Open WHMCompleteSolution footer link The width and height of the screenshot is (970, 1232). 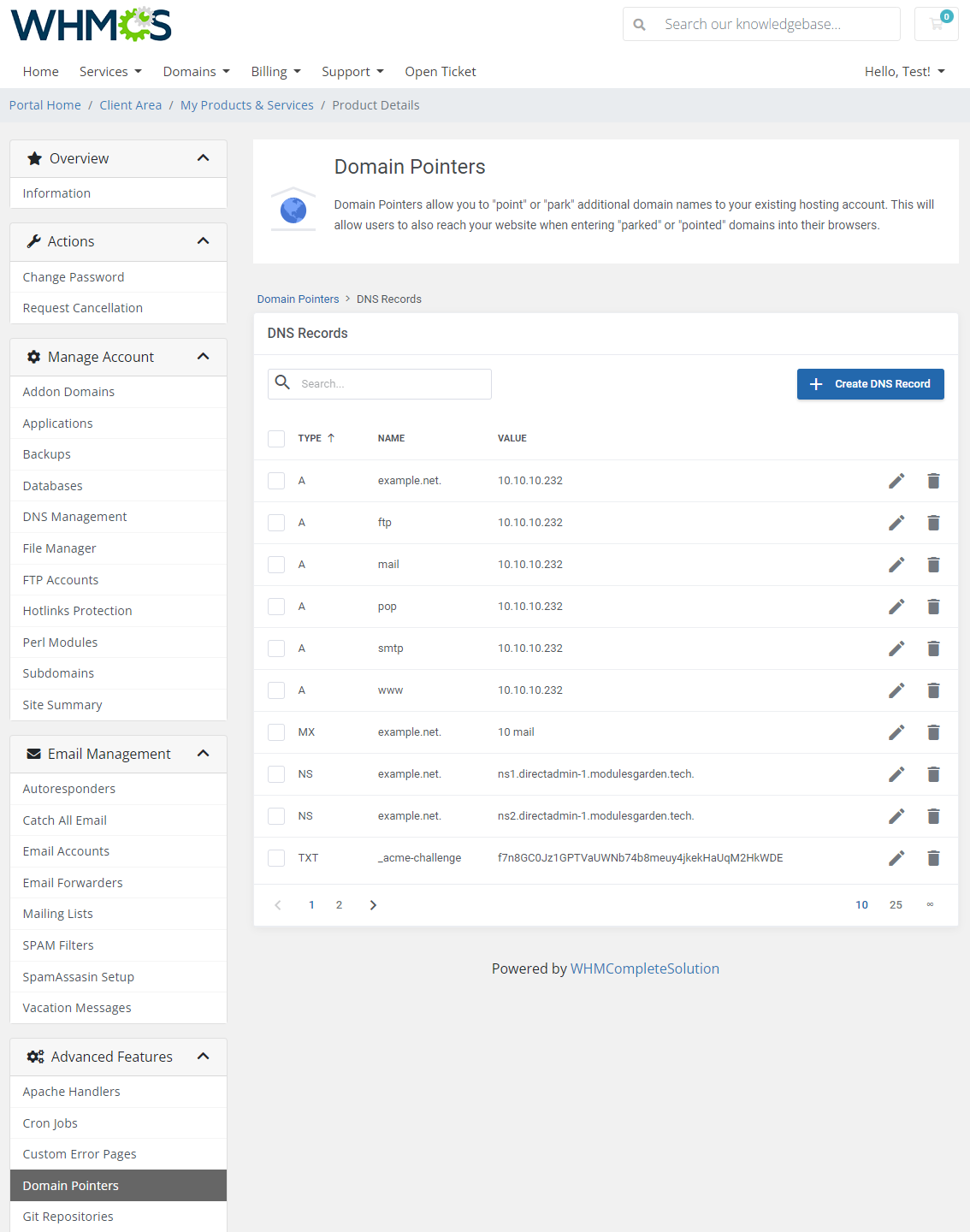pos(645,968)
